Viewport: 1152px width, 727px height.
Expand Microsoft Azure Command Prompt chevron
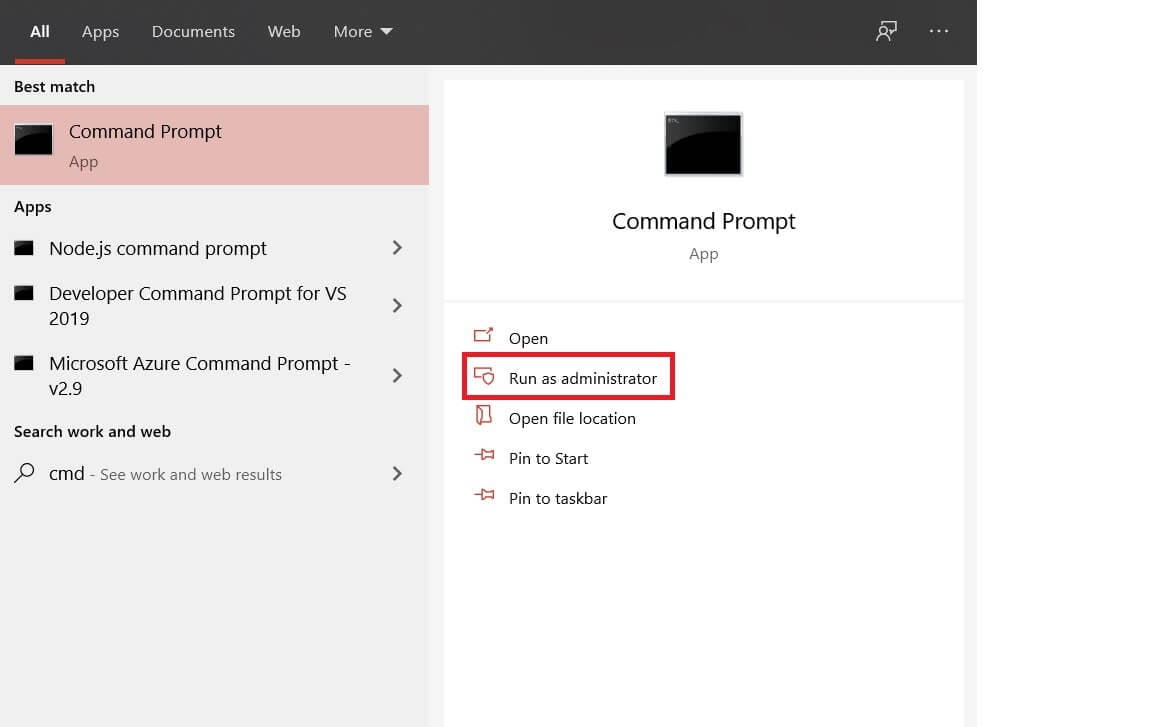pyautogui.click(x=397, y=375)
